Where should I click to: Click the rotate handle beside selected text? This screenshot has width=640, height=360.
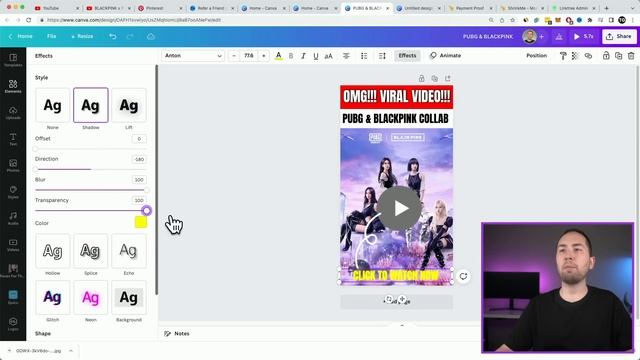pos(463,276)
